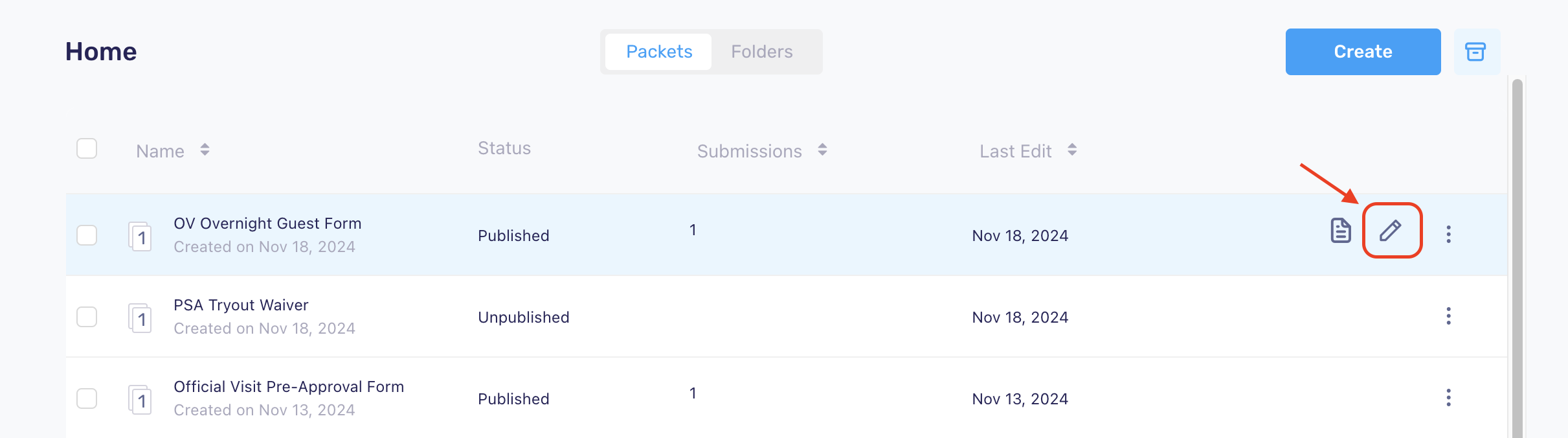The width and height of the screenshot is (1568, 438).
Task: Select the Packets tab
Action: 659,52
